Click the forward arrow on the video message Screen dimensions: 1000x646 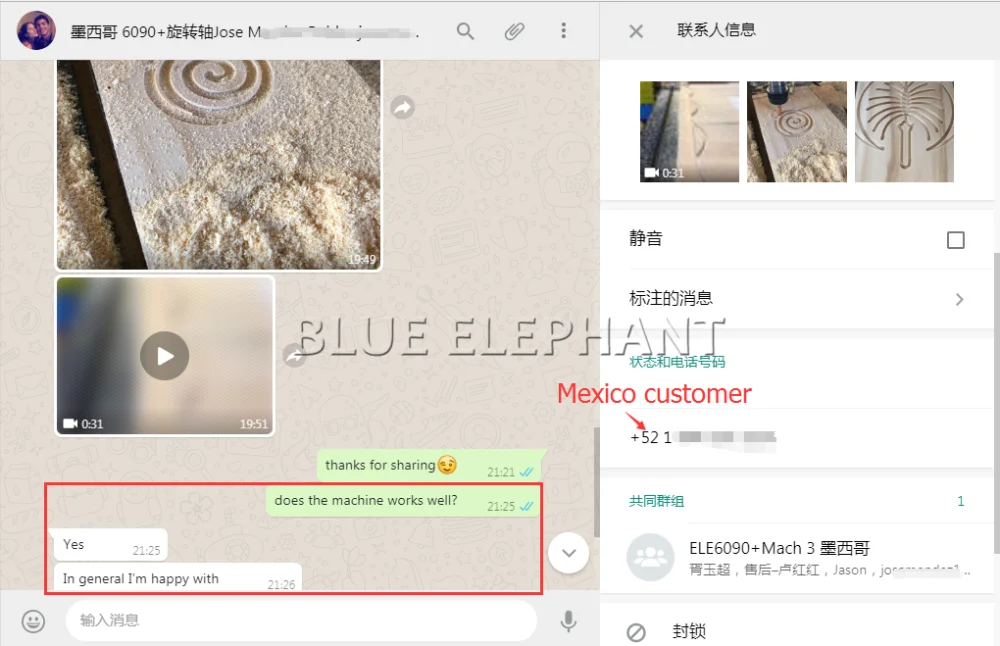294,356
